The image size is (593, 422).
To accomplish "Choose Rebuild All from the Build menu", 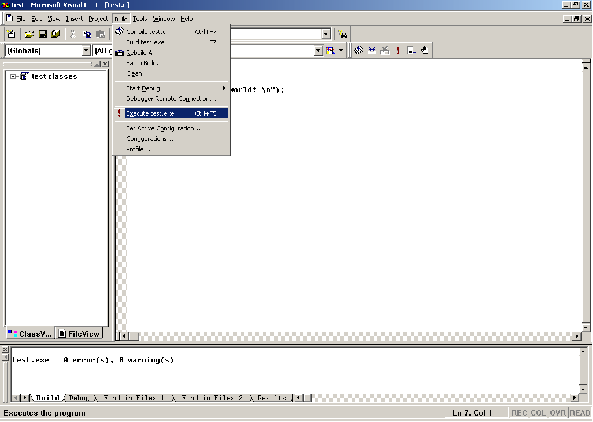I will (x=172, y=53).
